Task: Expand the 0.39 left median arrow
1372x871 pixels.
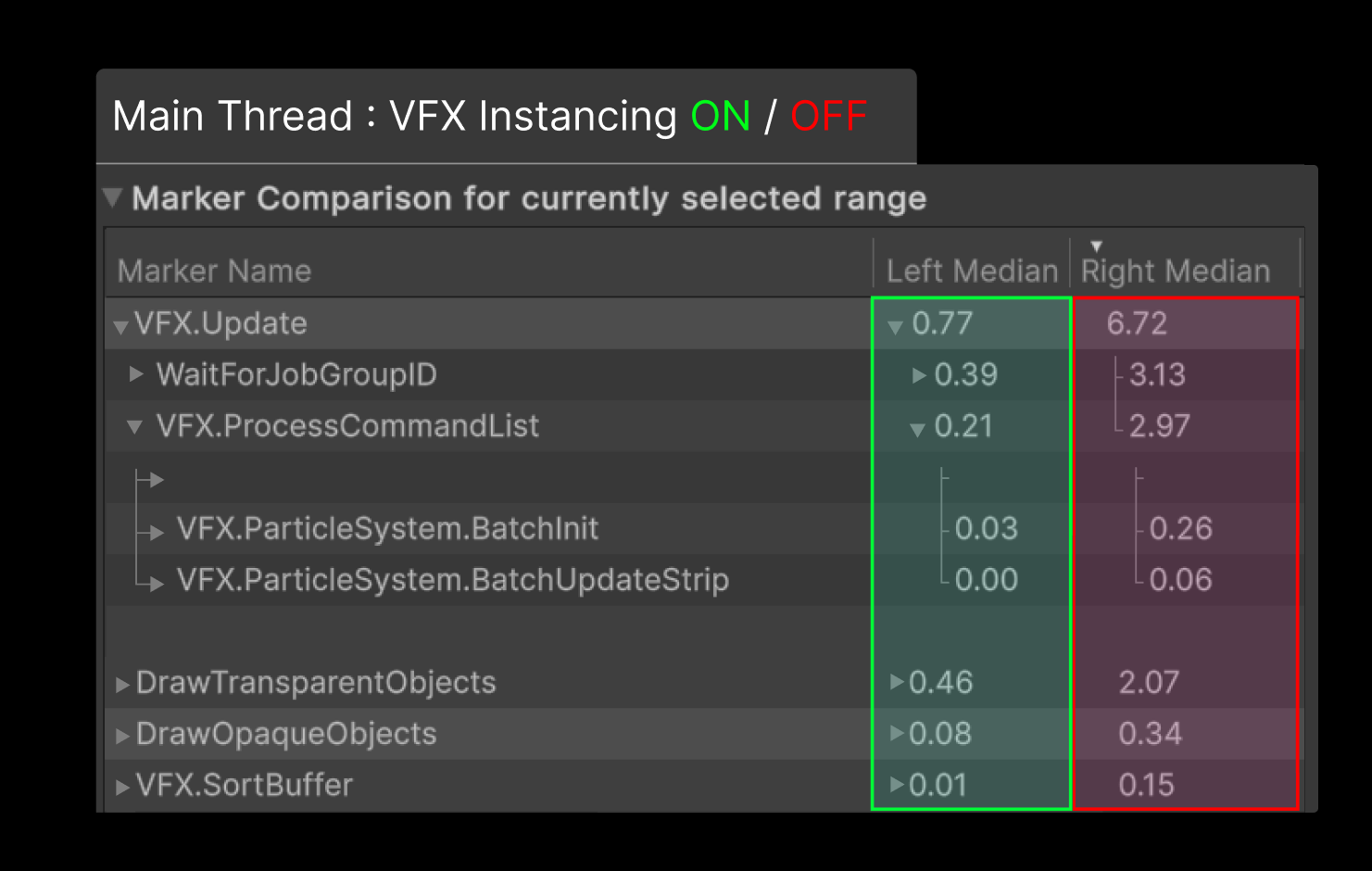Action: 919,375
